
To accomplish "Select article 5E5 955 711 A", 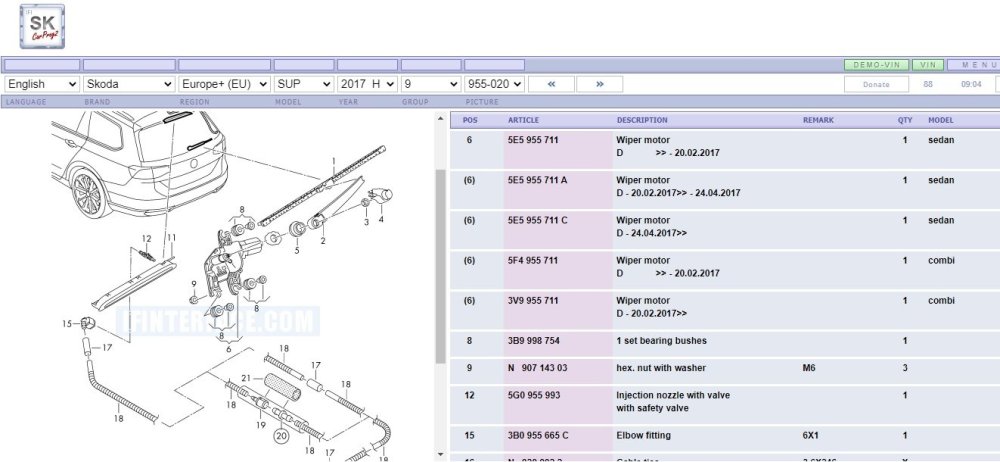I will [538, 180].
